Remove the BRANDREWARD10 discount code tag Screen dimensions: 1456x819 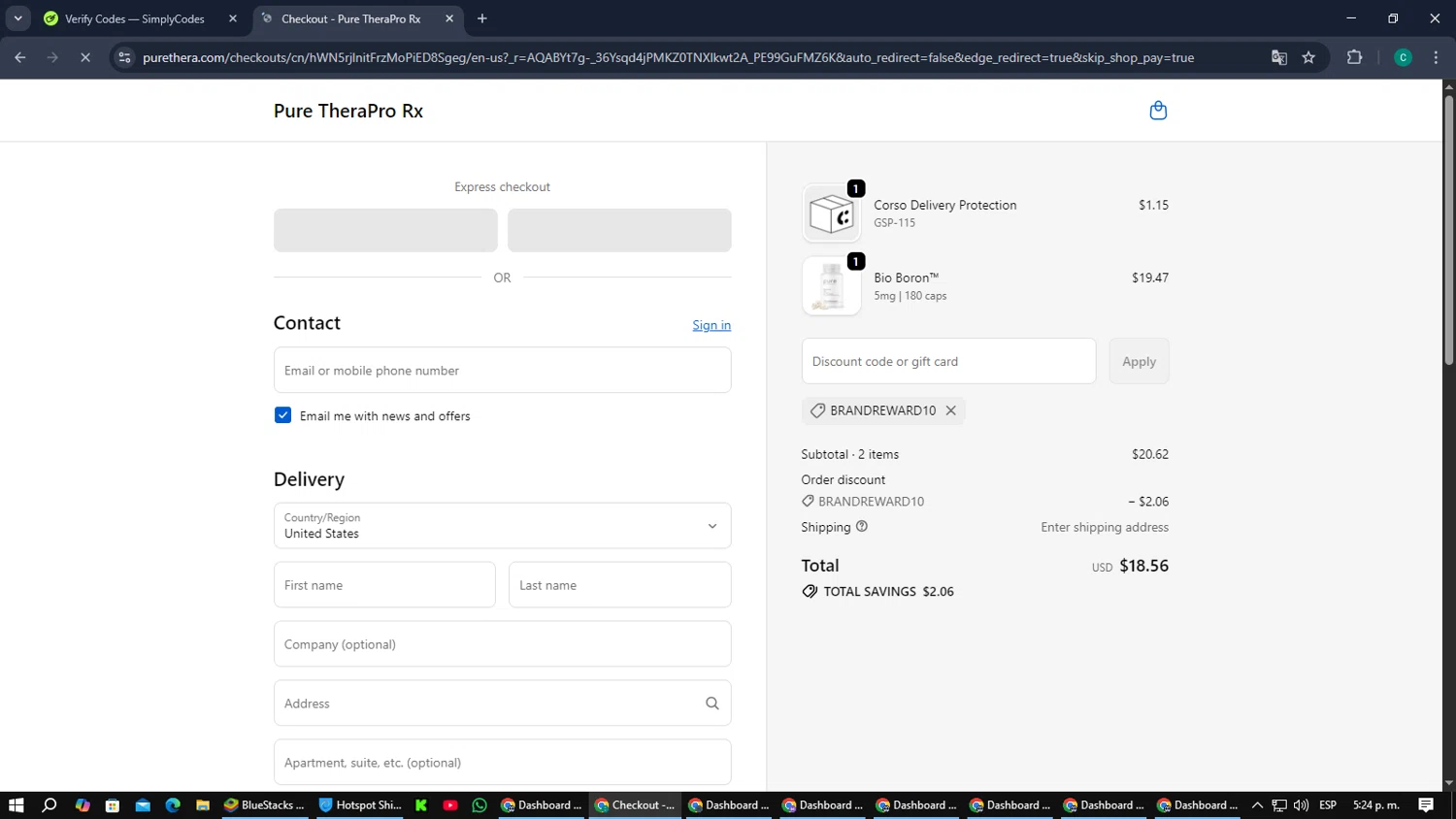(951, 410)
